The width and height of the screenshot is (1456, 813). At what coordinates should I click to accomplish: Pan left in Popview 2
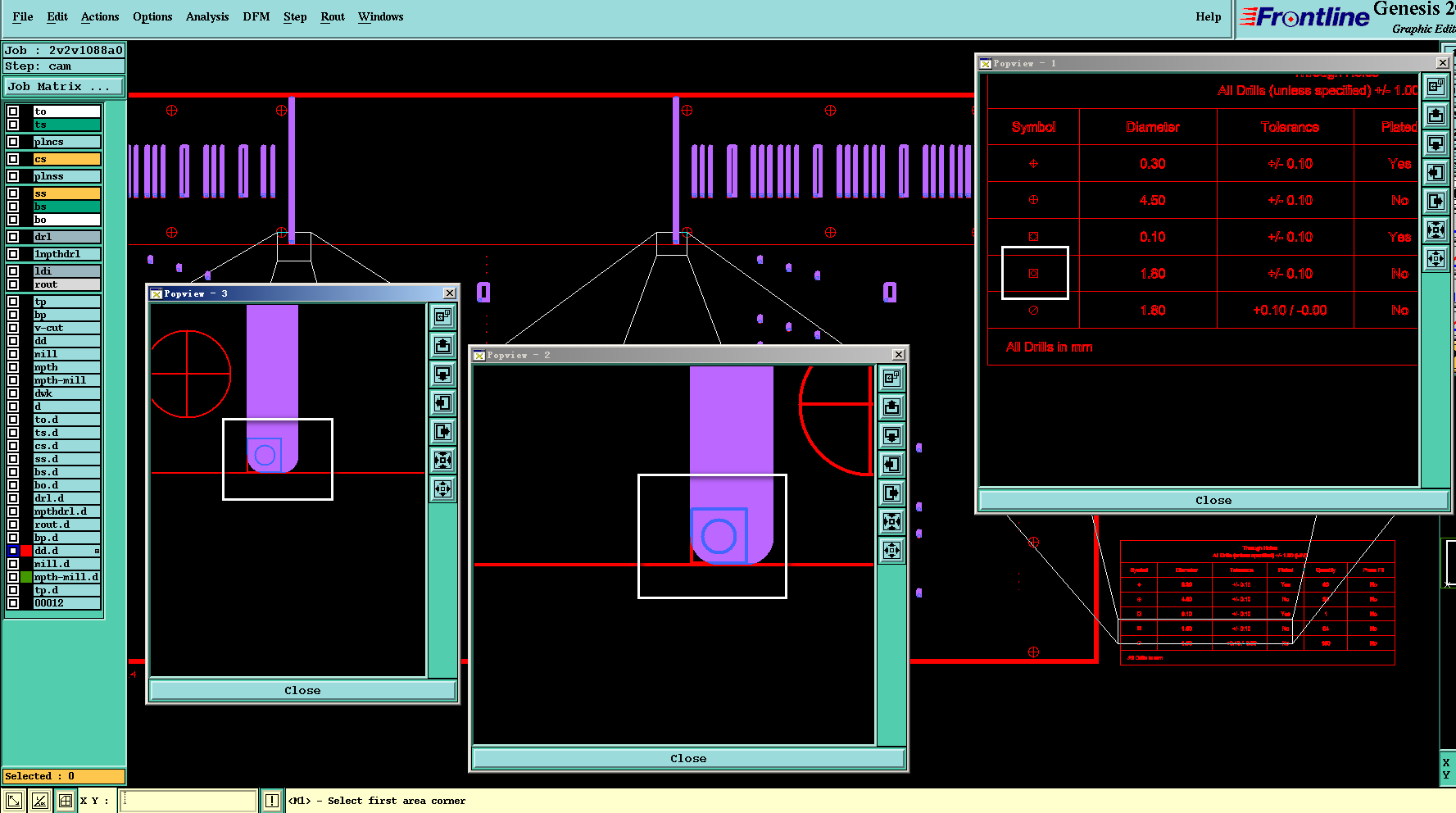click(892, 464)
